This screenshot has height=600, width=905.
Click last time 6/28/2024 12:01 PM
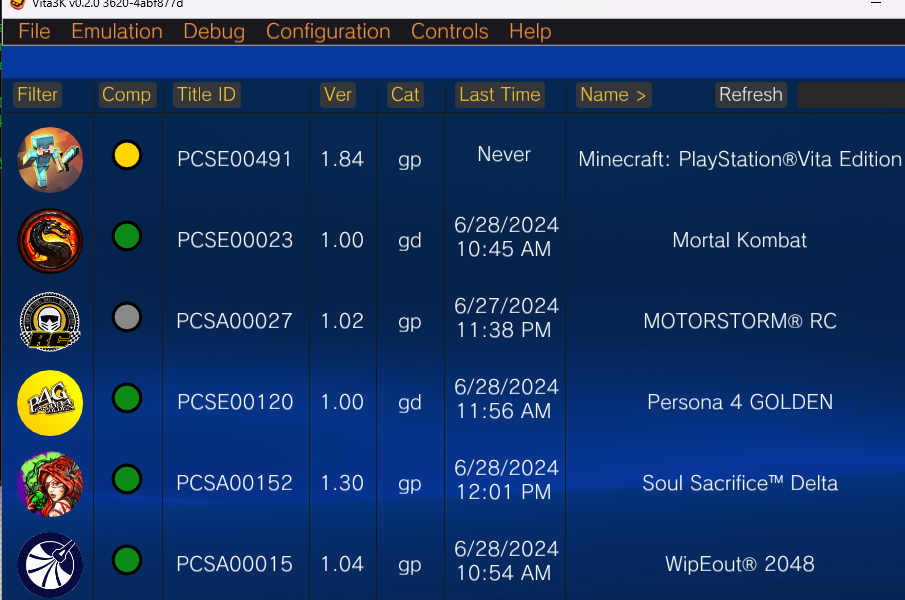506,479
